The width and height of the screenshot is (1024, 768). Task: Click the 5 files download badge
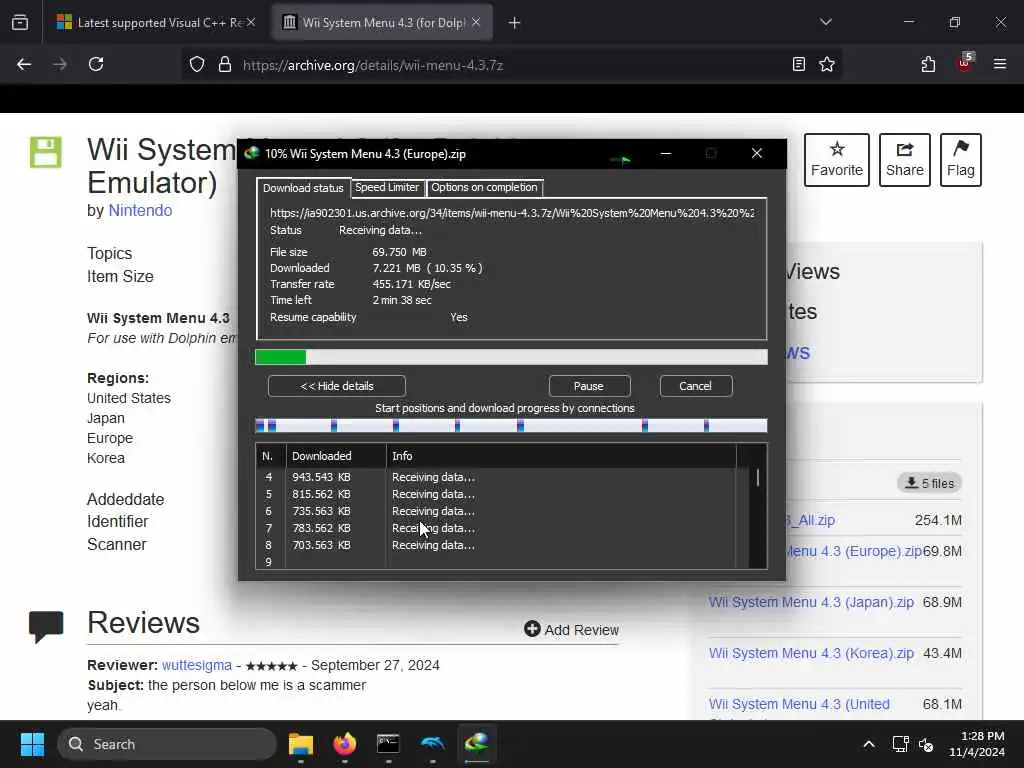point(929,483)
